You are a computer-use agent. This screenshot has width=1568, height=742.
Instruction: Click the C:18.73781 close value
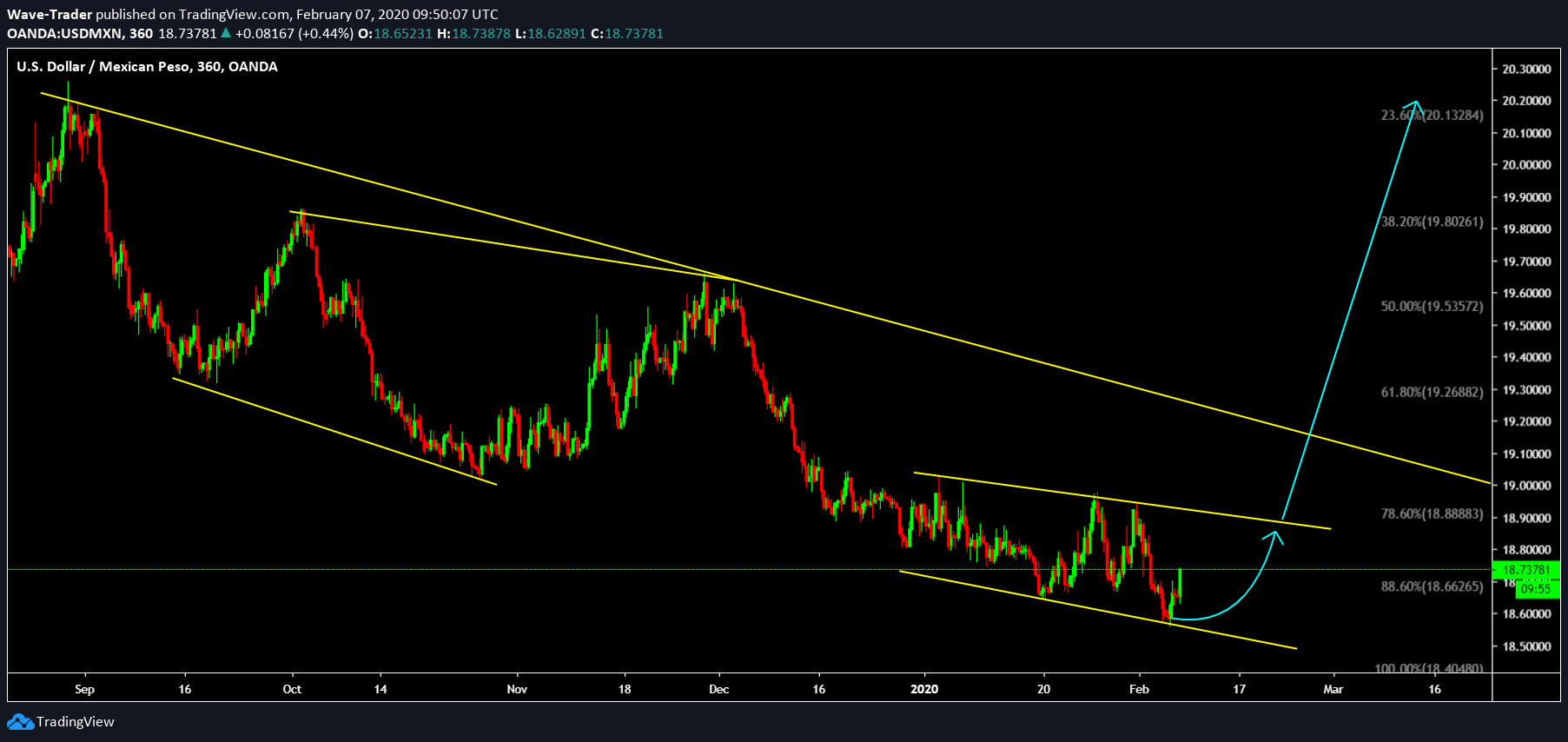point(626,33)
